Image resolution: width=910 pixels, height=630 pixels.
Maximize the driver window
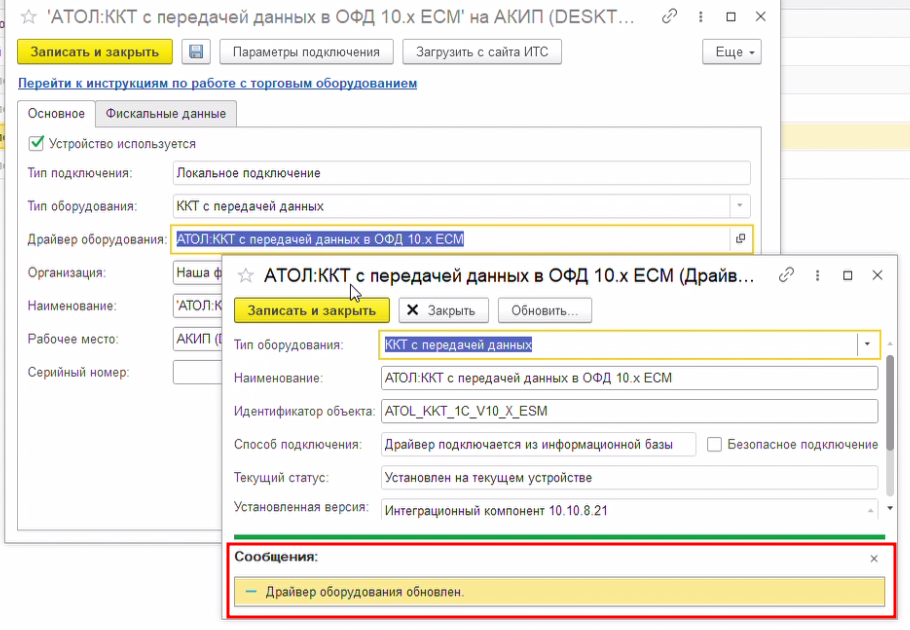(847, 275)
